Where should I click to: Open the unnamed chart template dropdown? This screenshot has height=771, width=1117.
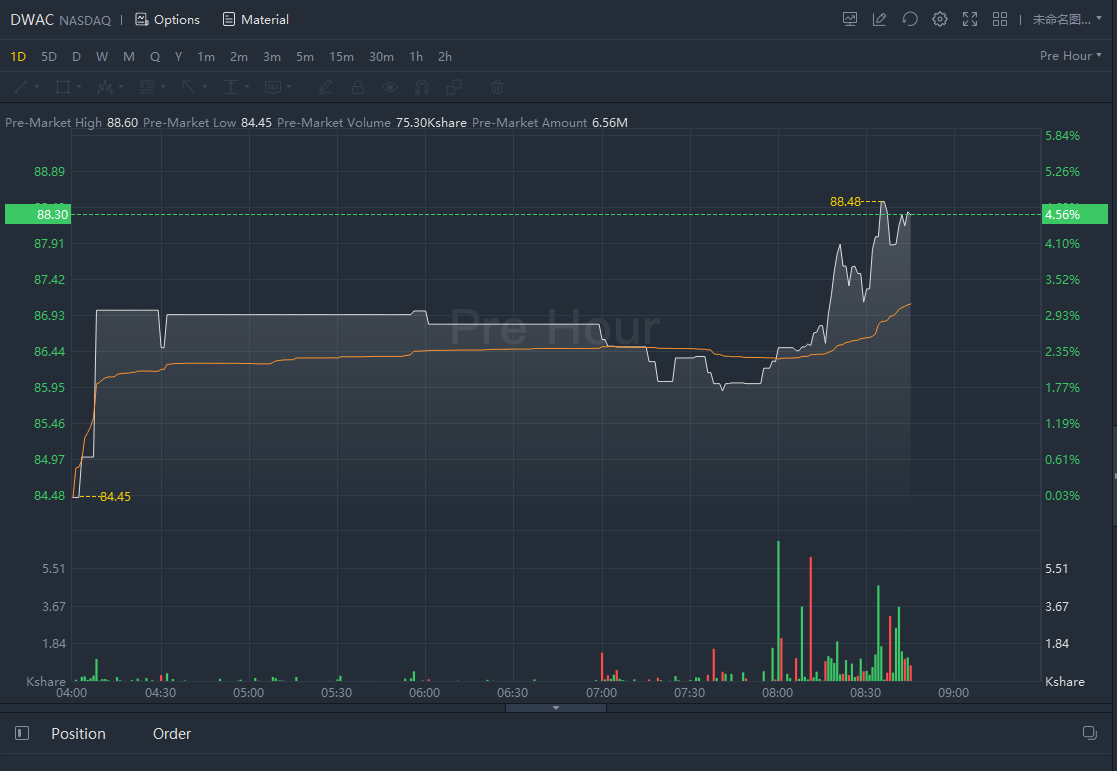1067,19
